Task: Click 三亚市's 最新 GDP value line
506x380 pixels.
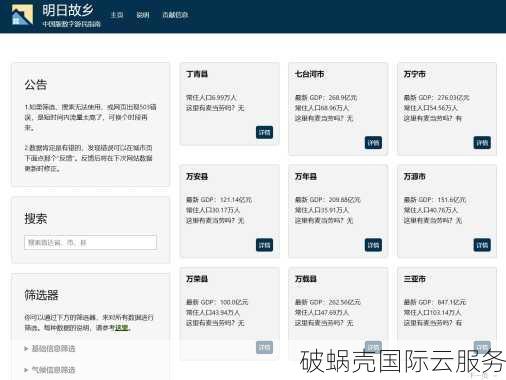Action: [435, 302]
